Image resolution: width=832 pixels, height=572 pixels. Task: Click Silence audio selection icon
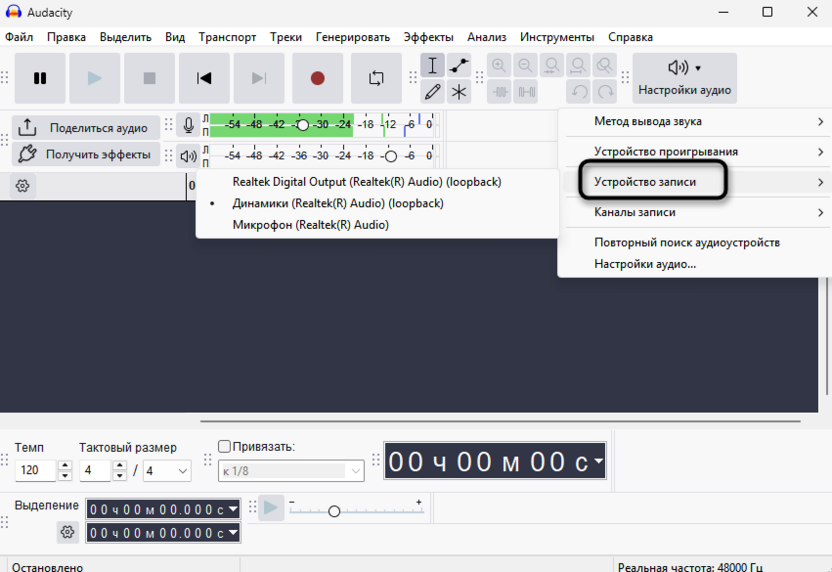(x=526, y=92)
